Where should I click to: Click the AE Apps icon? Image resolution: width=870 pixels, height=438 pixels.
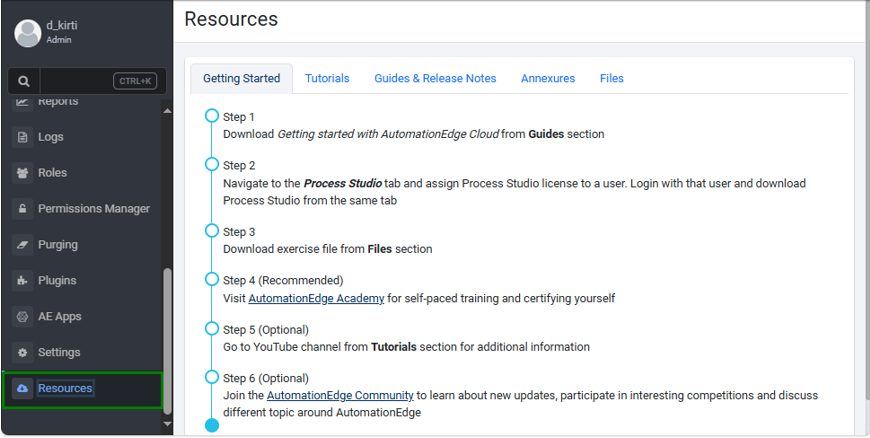23,317
